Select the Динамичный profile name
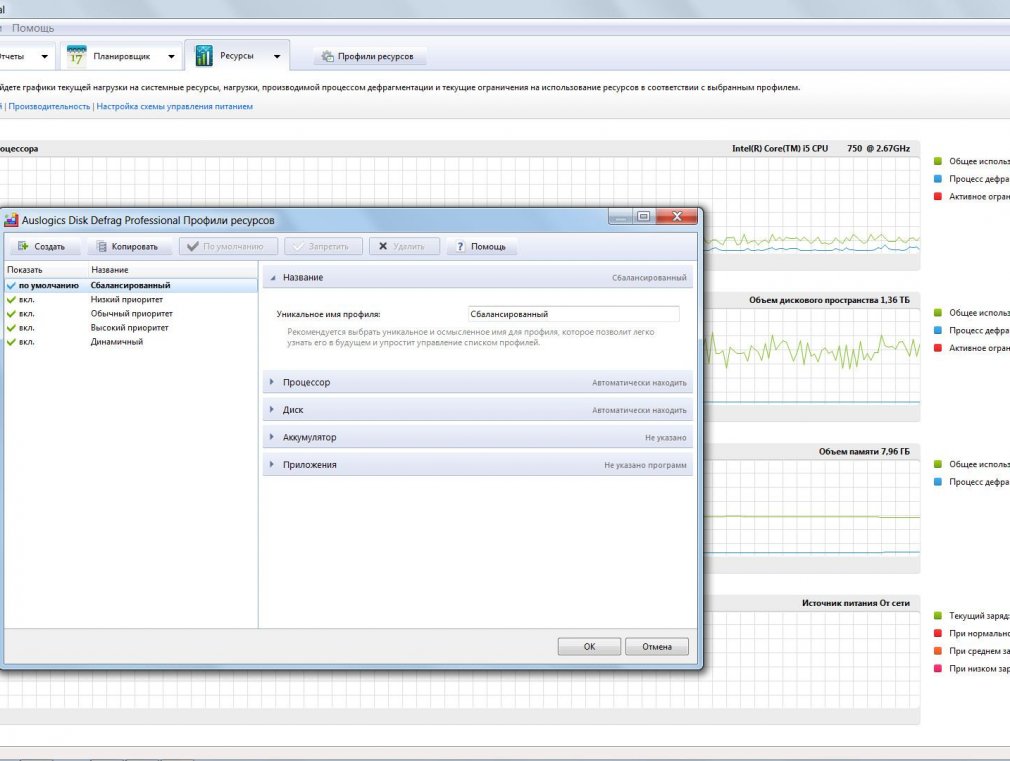1010x761 pixels. tap(117, 342)
